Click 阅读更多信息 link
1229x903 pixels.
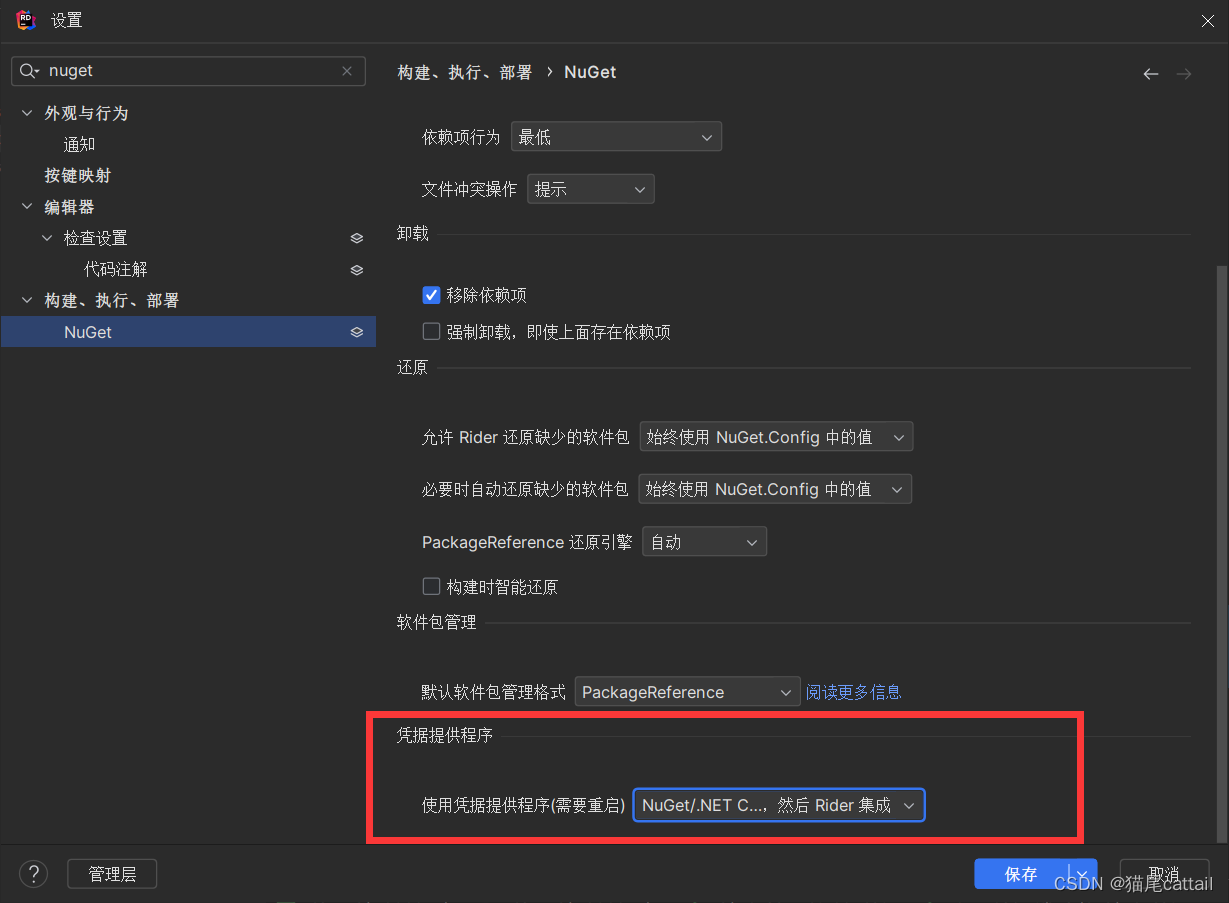853,692
